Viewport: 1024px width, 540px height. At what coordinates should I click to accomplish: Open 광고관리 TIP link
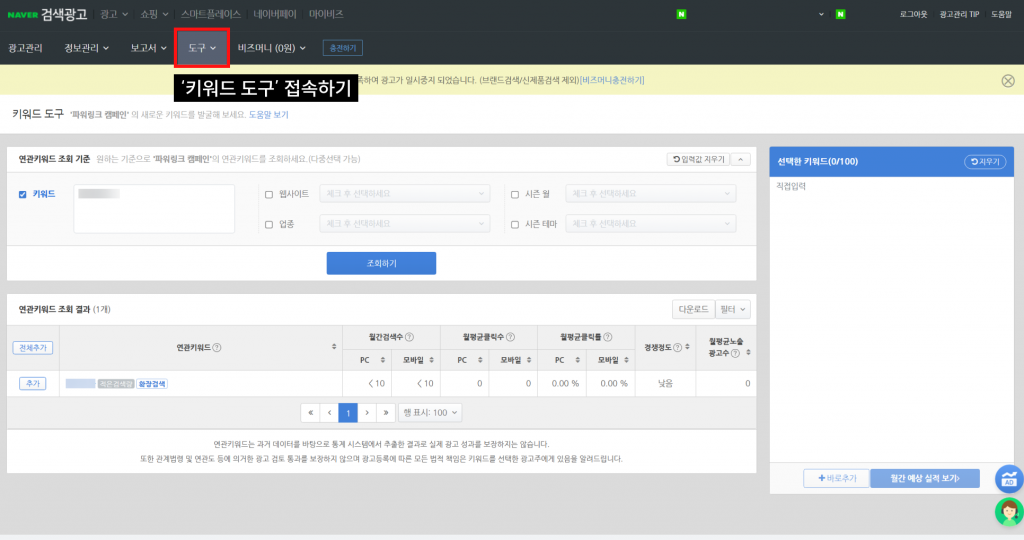(x=959, y=14)
